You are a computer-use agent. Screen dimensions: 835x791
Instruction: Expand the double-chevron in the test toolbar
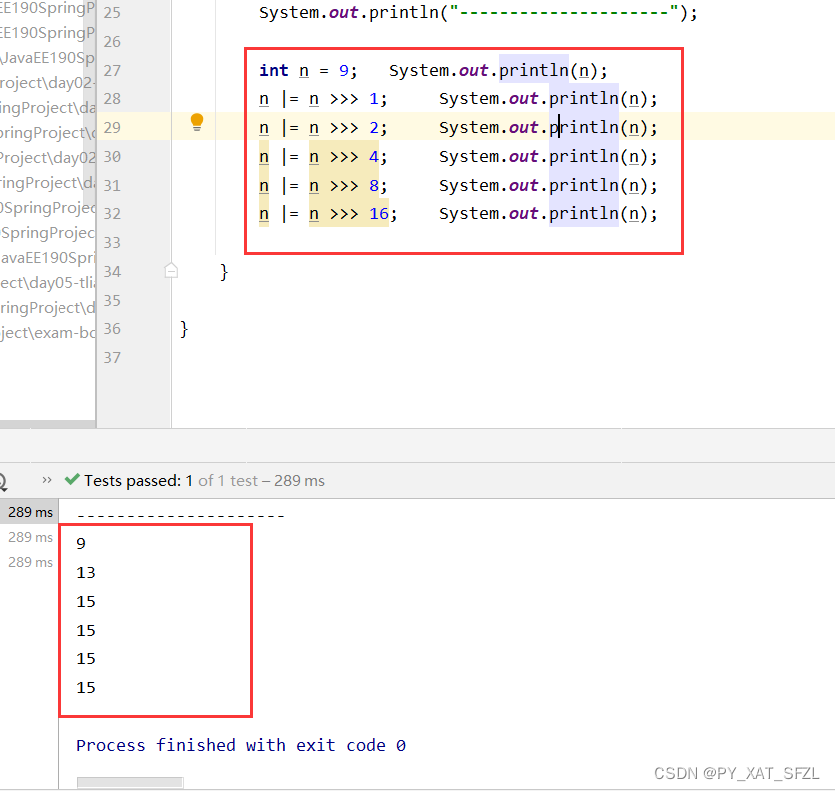coord(47,480)
